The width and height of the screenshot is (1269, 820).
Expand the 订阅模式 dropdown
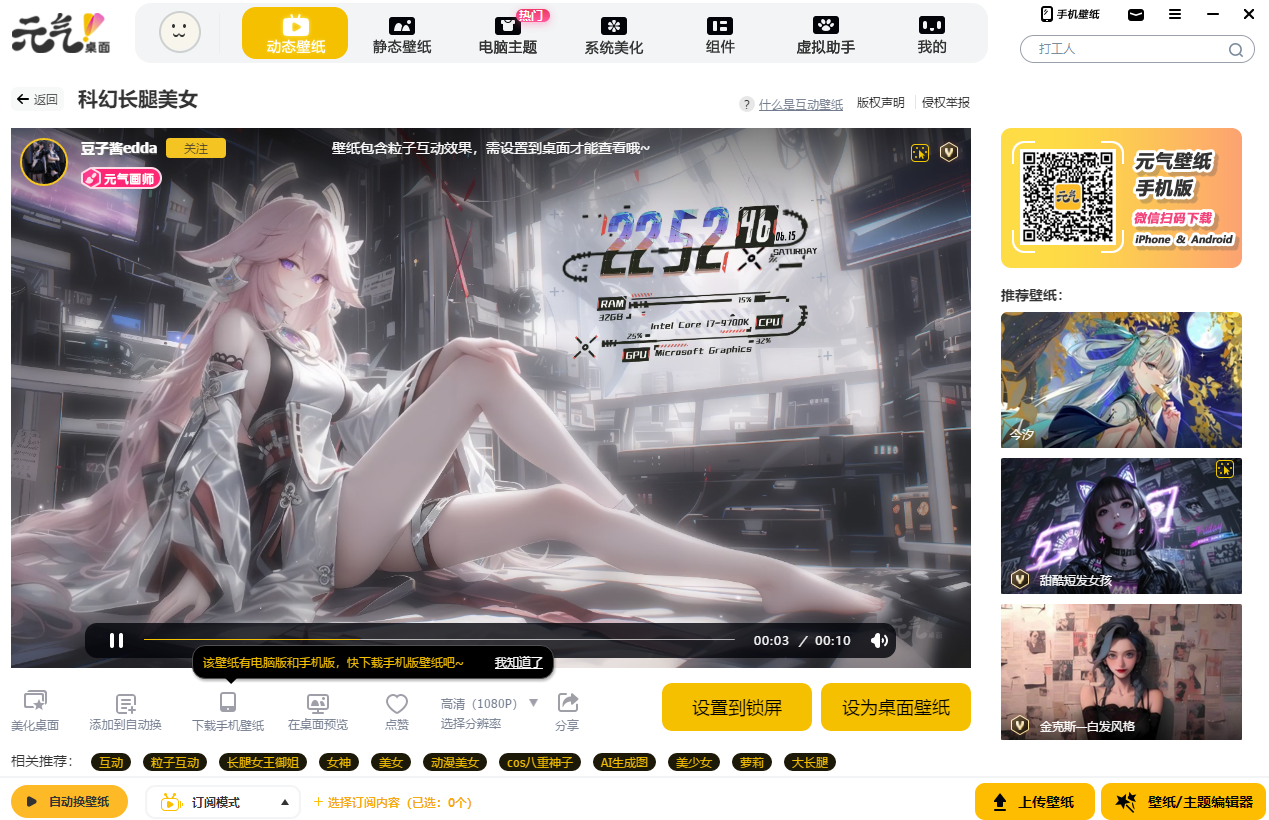223,802
